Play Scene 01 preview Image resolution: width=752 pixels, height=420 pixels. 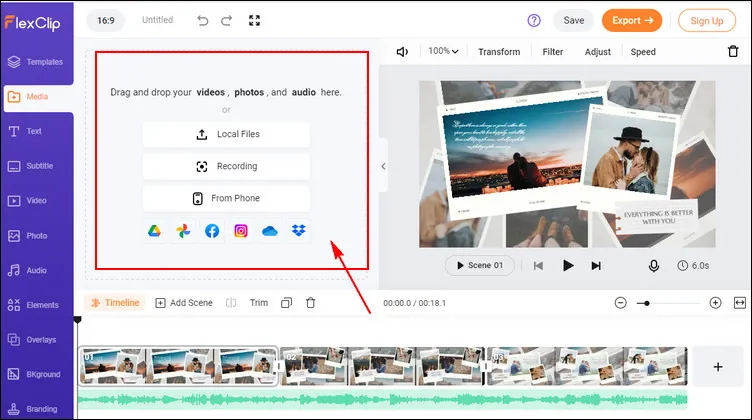pos(480,265)
